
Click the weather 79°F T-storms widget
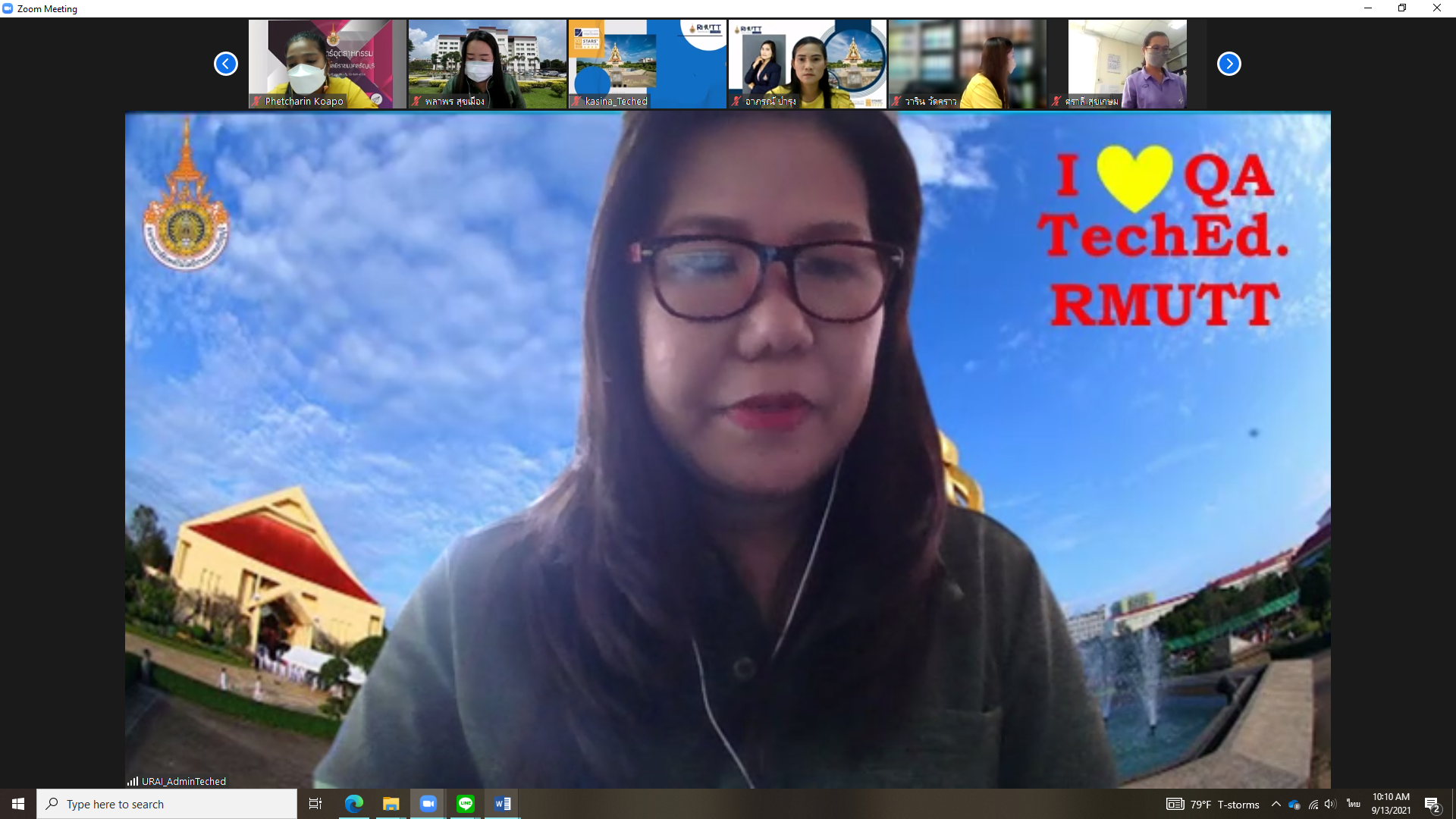[1213, 805]
